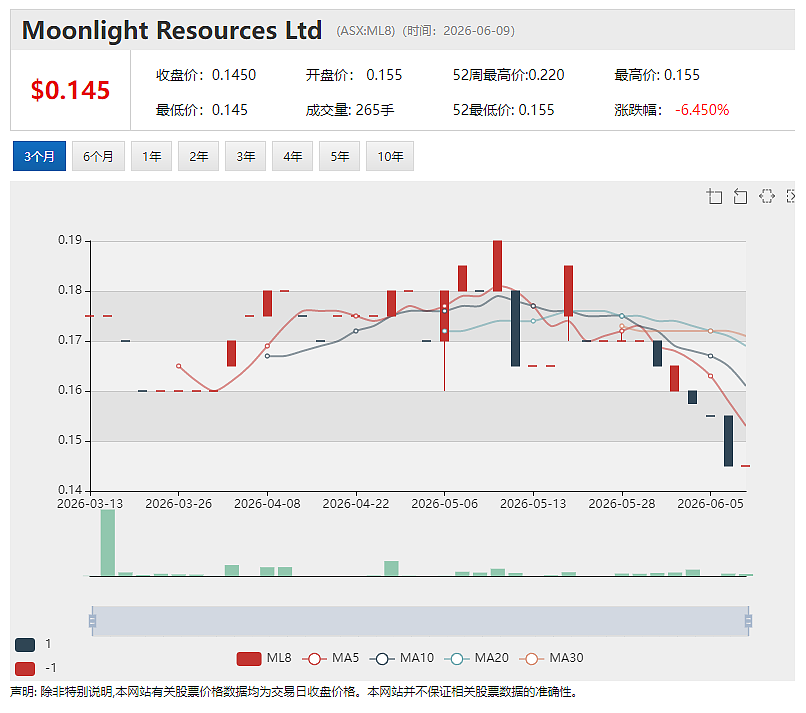Click the MA30 marker at 2026-06-05
This screenshot has height=713, width=806.
(710, 331)
